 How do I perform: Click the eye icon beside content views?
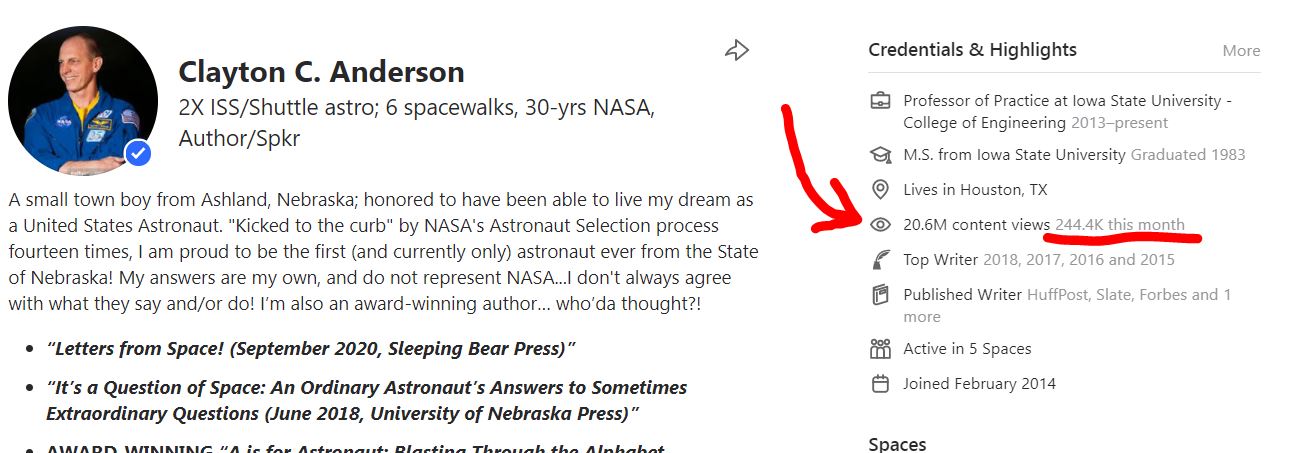880,225
